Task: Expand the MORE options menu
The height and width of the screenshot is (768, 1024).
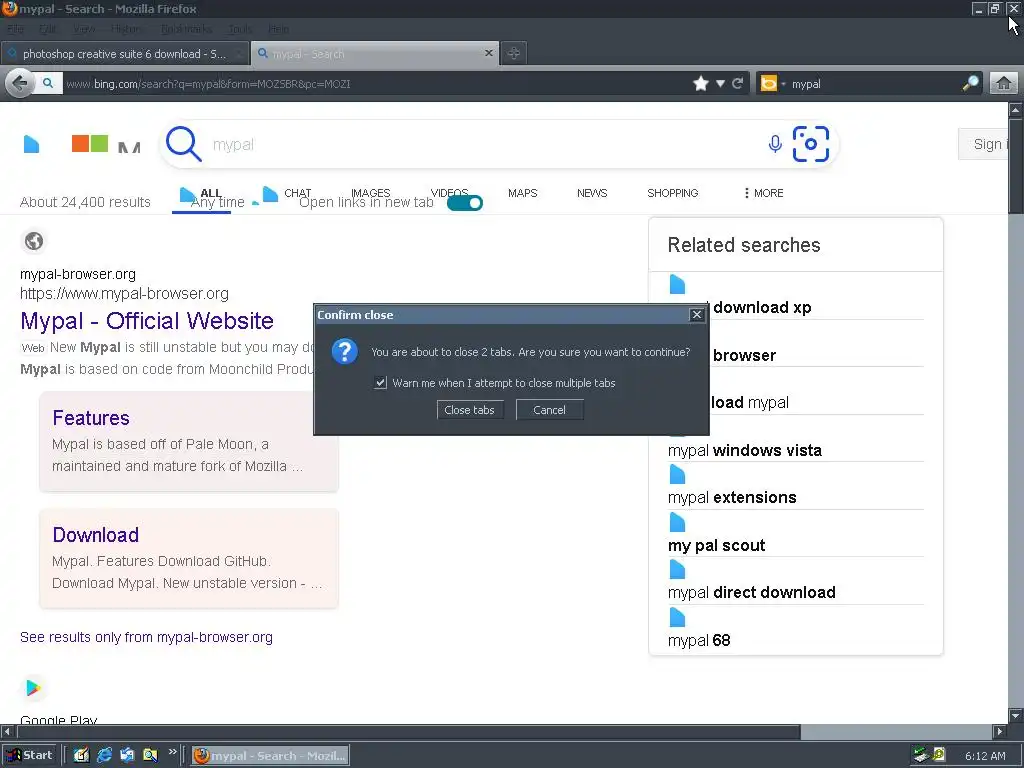Action: [763, 193]
